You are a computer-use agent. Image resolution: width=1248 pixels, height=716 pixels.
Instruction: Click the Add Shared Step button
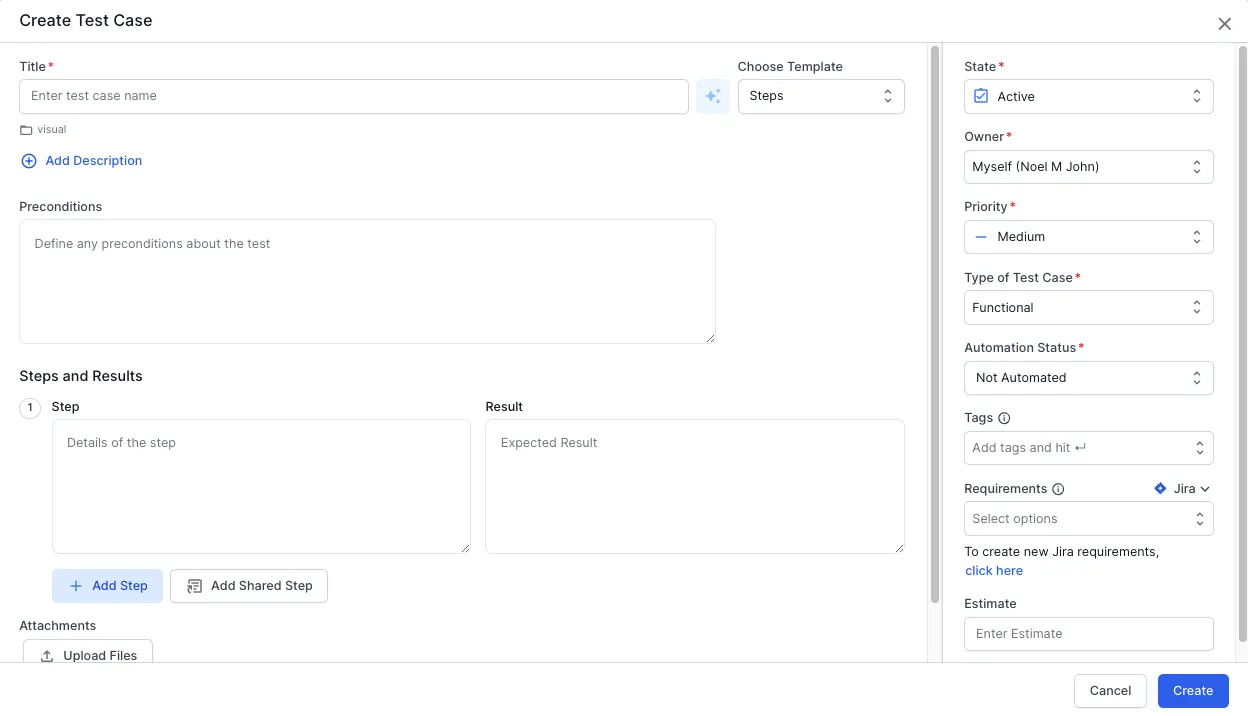coord(249,586)
